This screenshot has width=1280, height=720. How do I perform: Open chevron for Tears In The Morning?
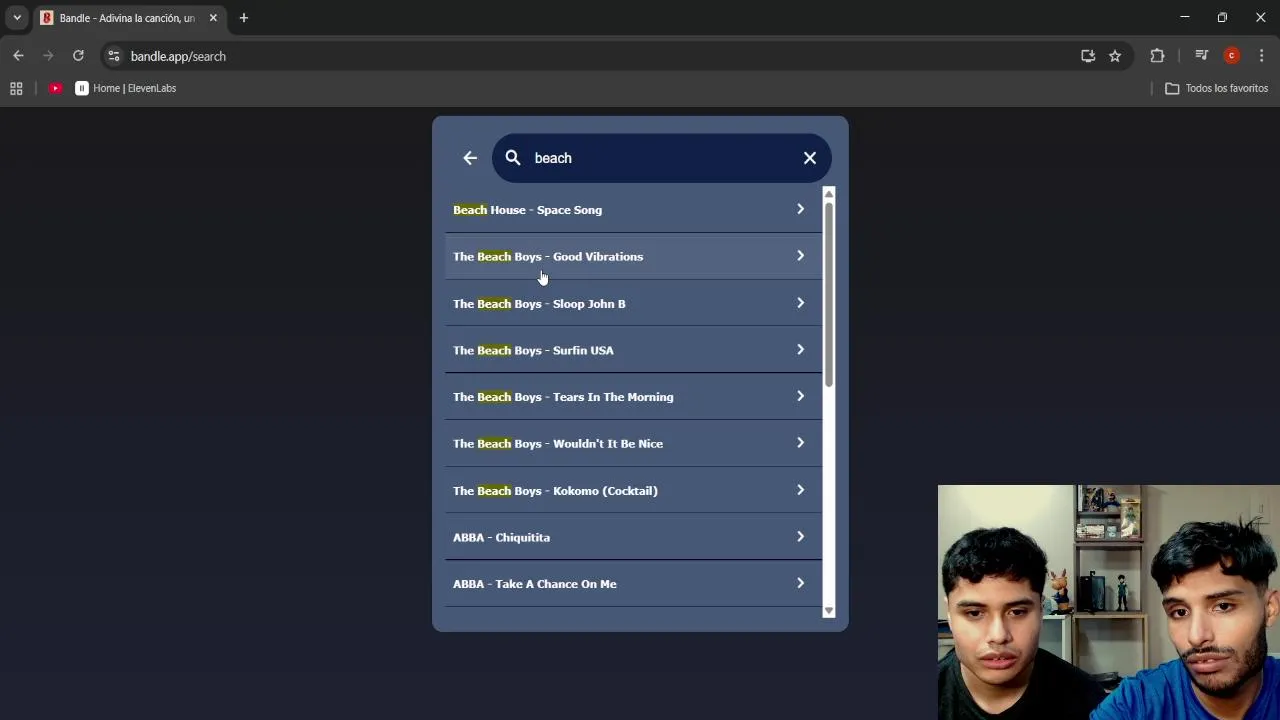click(800, 396)
